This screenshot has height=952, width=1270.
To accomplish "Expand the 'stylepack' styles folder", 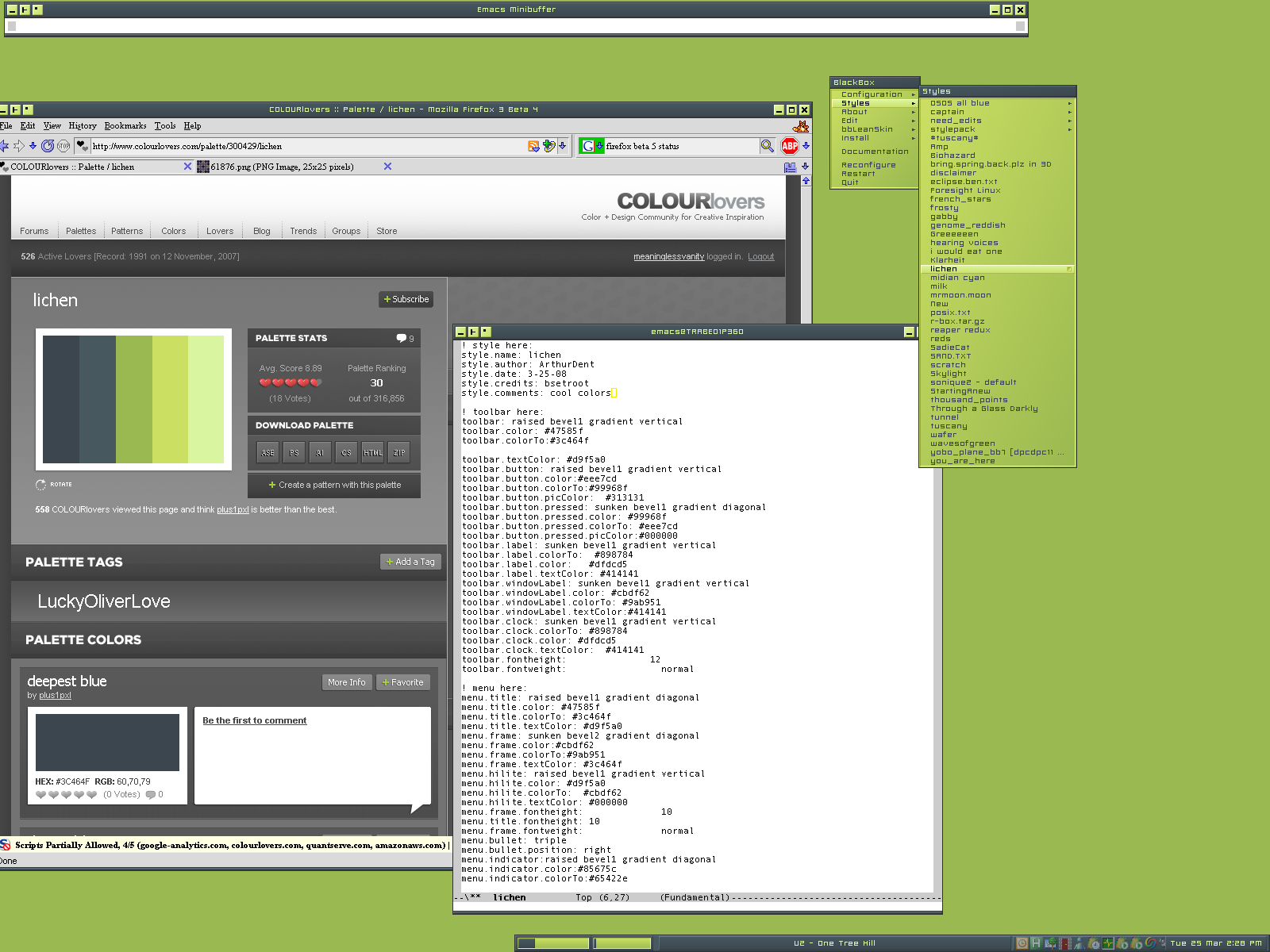I will [998, 129].
